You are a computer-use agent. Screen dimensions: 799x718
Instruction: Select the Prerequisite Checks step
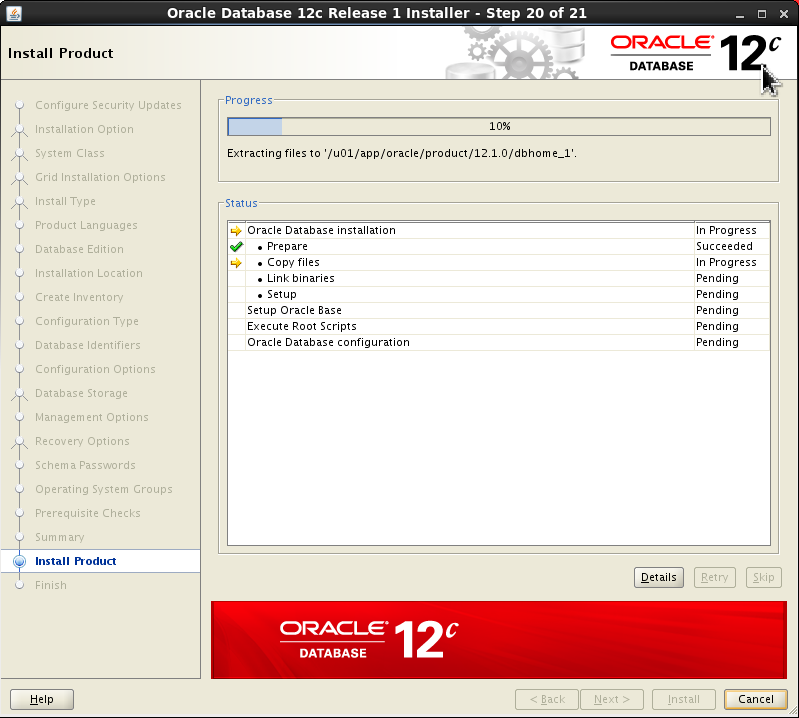click(x=88, y=513)
